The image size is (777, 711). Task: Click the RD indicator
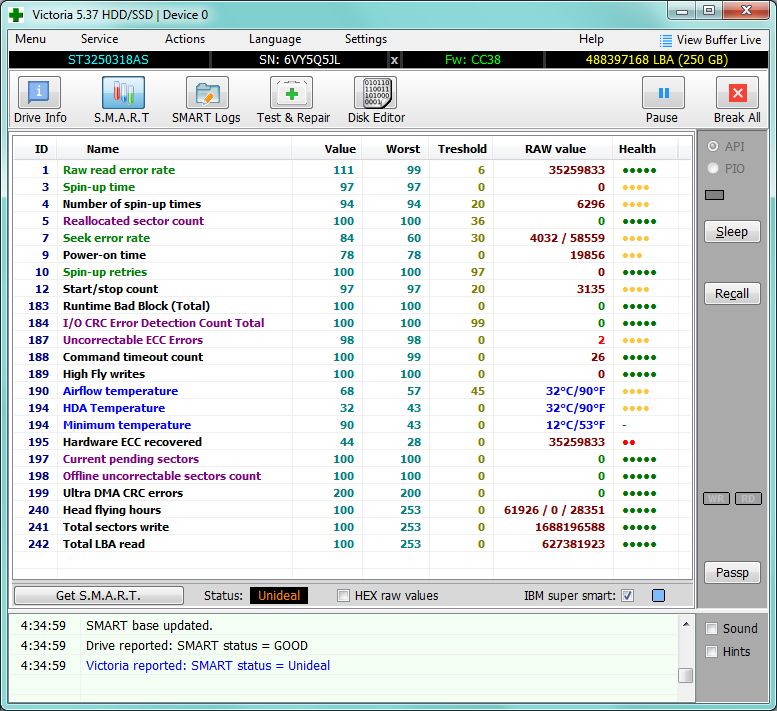(748, 498)
